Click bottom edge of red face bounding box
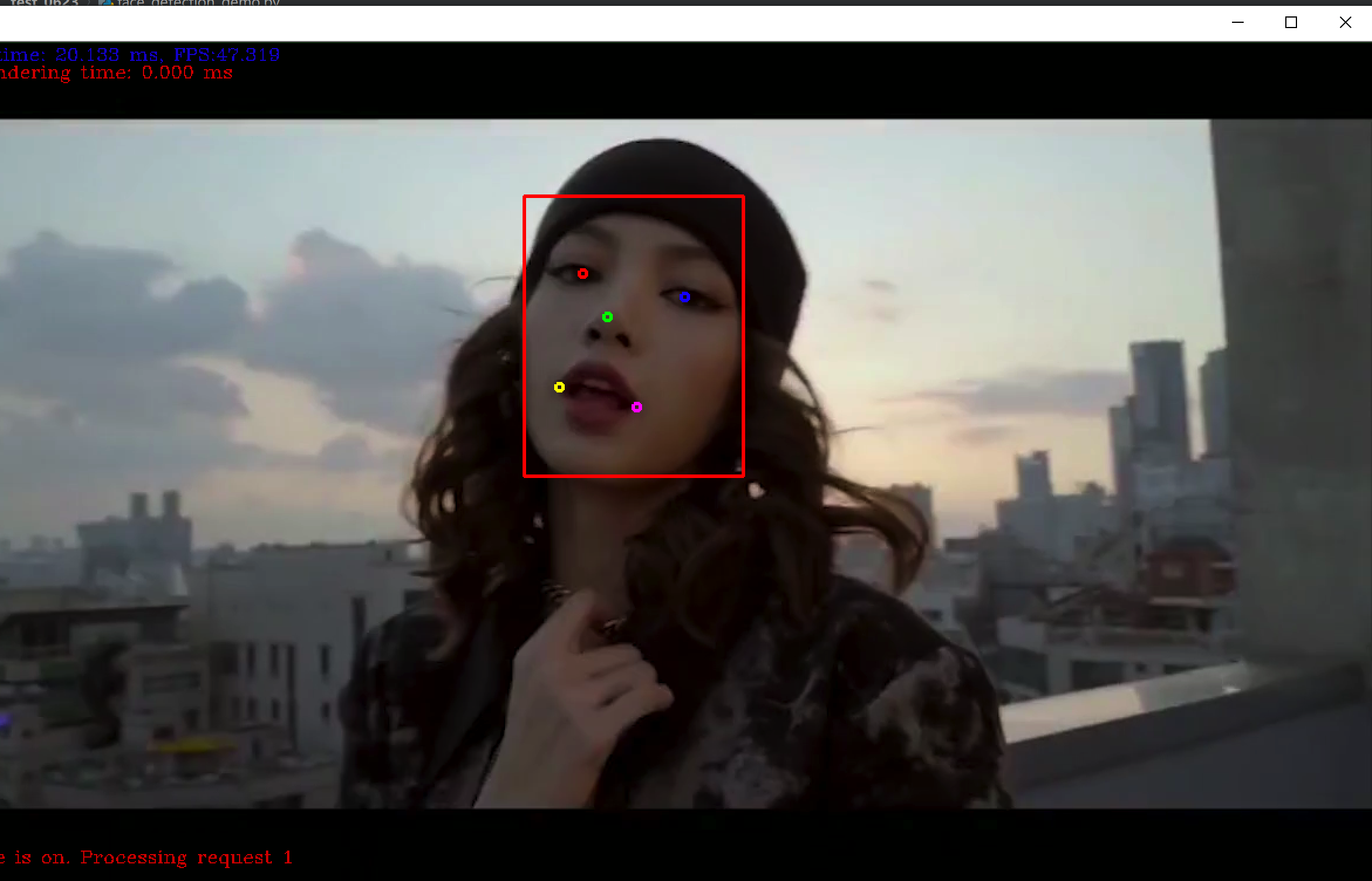Viewport: 1372px width, 881px height. pos(633,475)
